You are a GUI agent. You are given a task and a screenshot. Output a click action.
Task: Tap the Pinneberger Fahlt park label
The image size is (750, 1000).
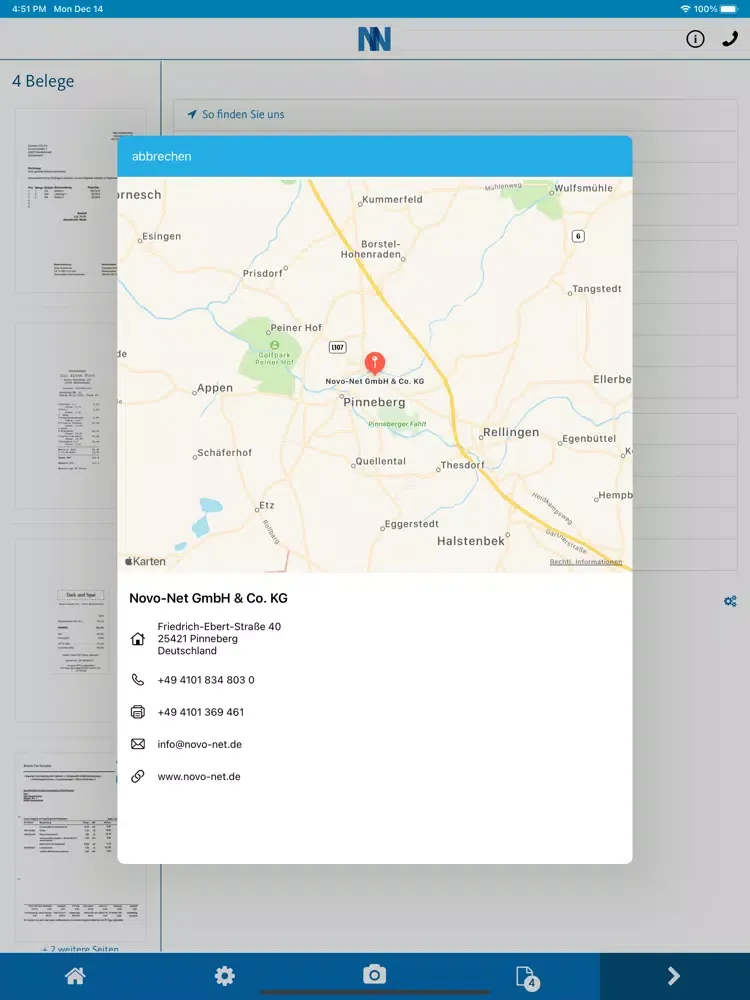tap(397, 424)
